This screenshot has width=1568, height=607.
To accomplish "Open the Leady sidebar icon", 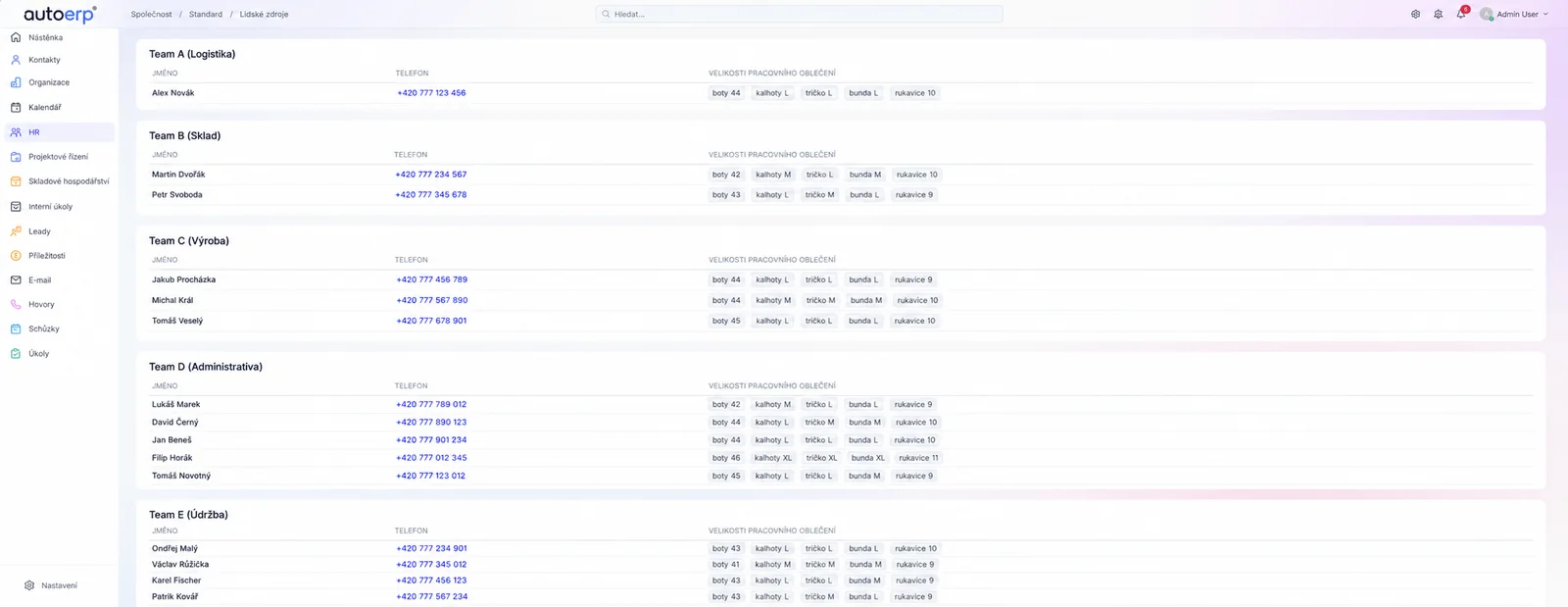I will [16, 231].
